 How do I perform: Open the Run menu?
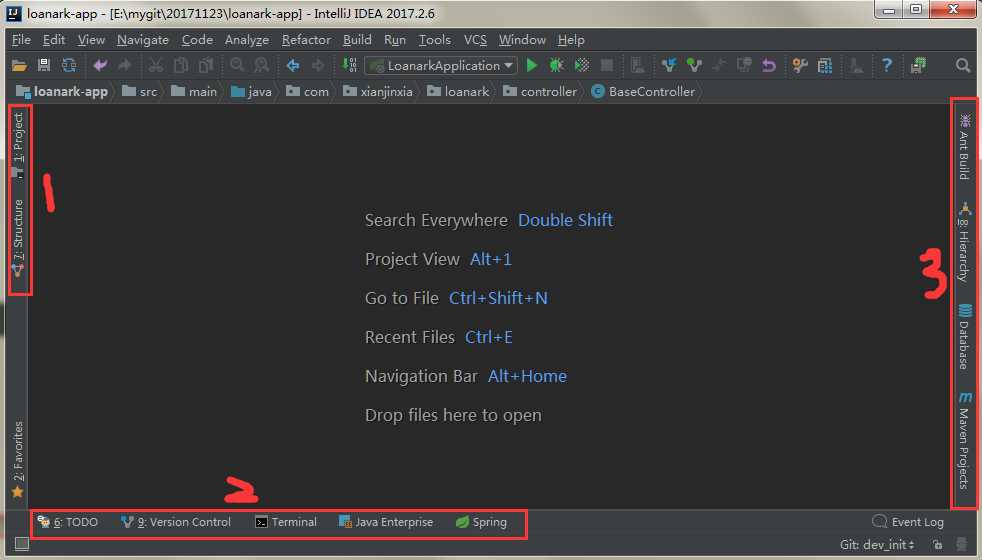(x=395, y=39)
